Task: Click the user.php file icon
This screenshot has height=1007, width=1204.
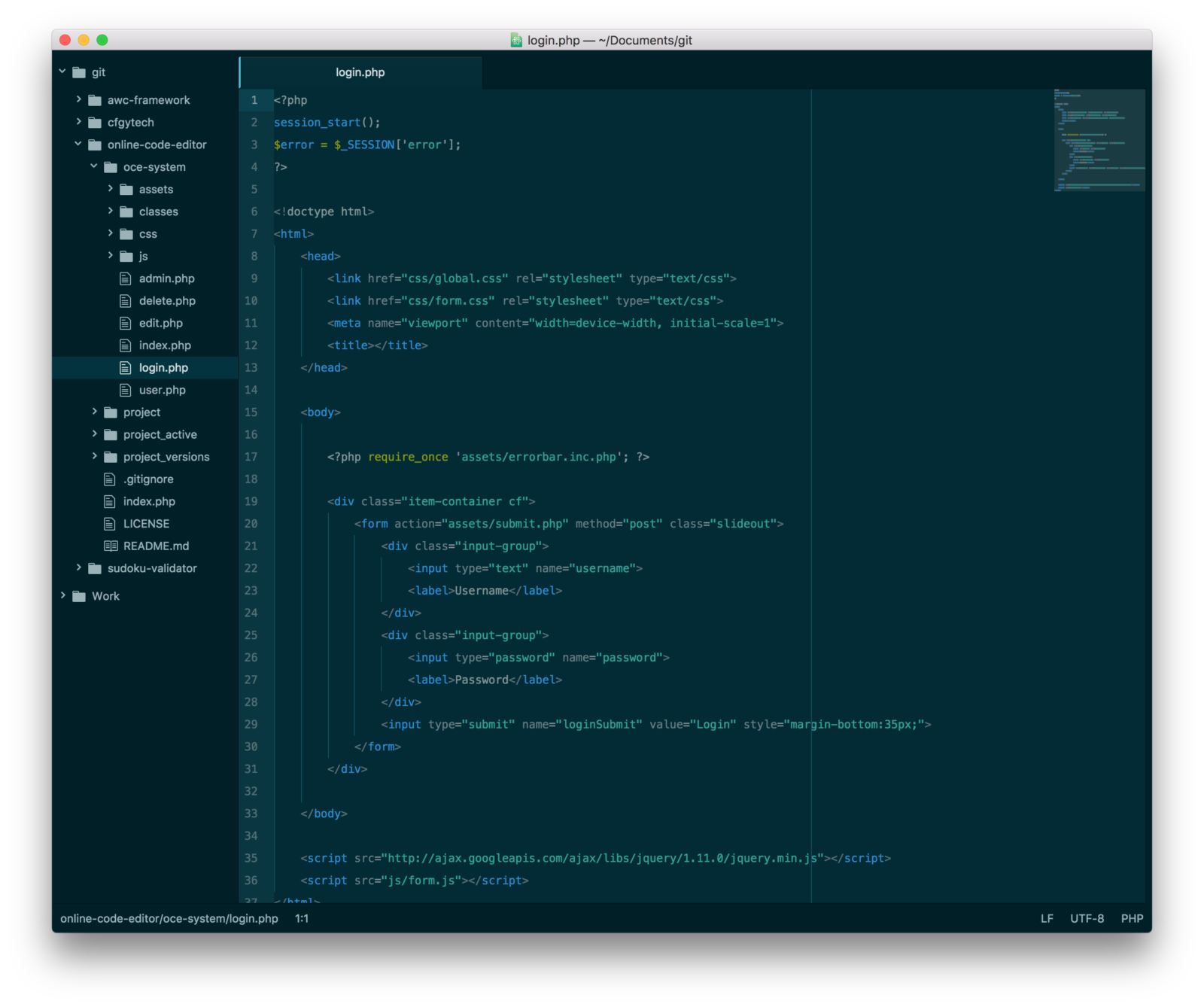Action: pyautogui.click(x=126, y=390)
